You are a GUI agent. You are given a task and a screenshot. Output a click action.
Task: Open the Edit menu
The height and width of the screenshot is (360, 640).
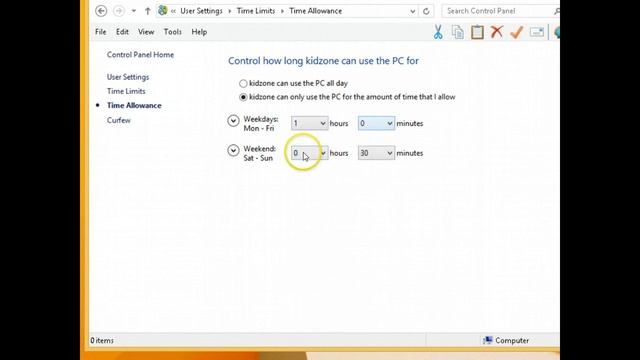(122, 32)
